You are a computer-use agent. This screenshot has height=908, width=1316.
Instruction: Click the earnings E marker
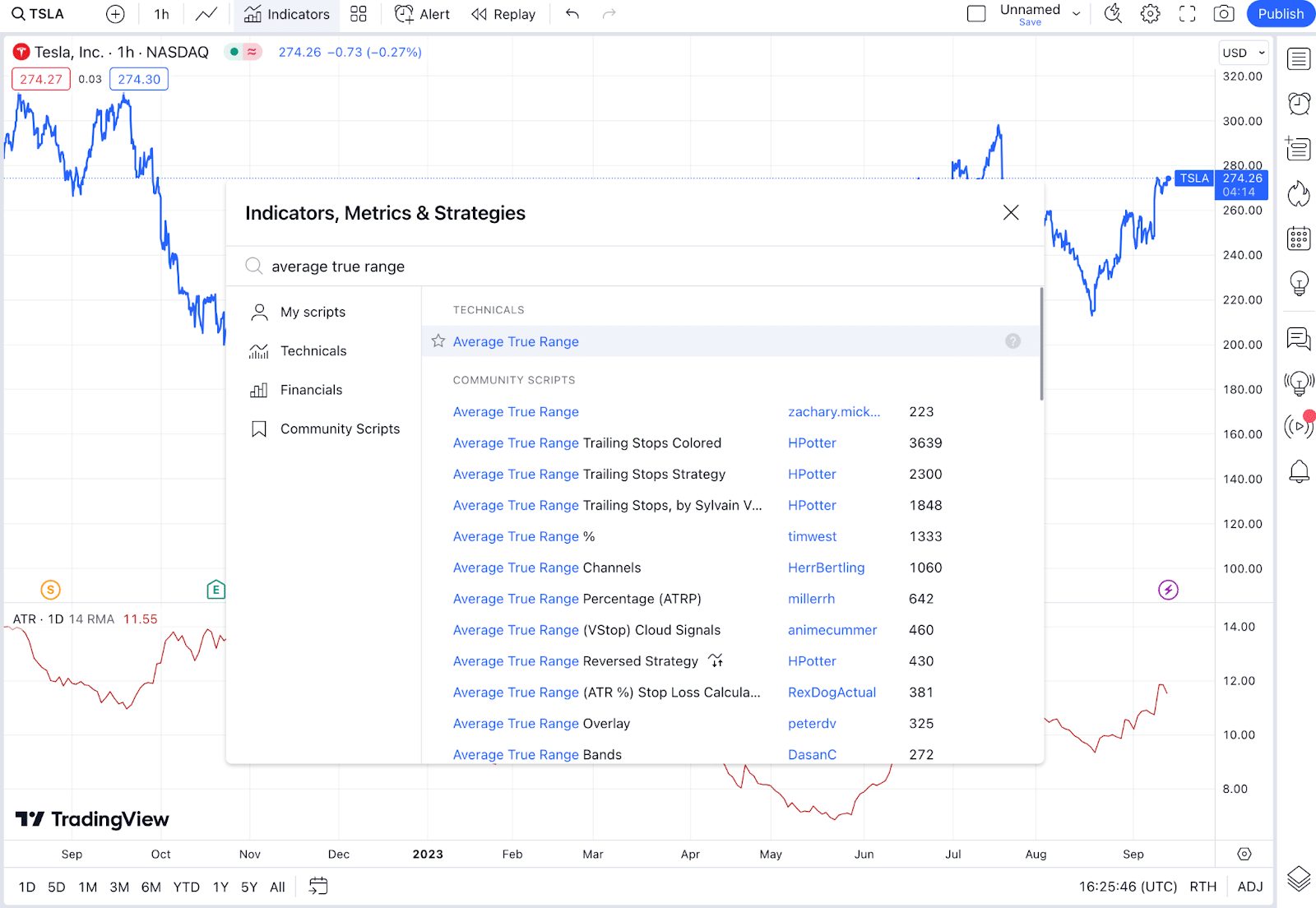coord(215,590)
